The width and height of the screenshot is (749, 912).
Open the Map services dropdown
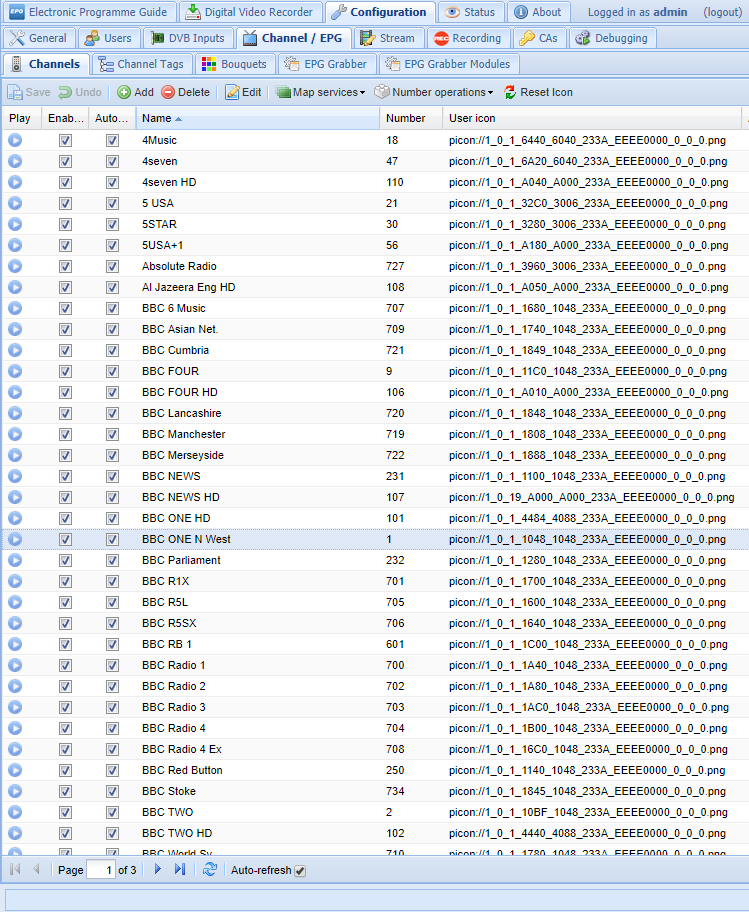[x=320, y=92]
